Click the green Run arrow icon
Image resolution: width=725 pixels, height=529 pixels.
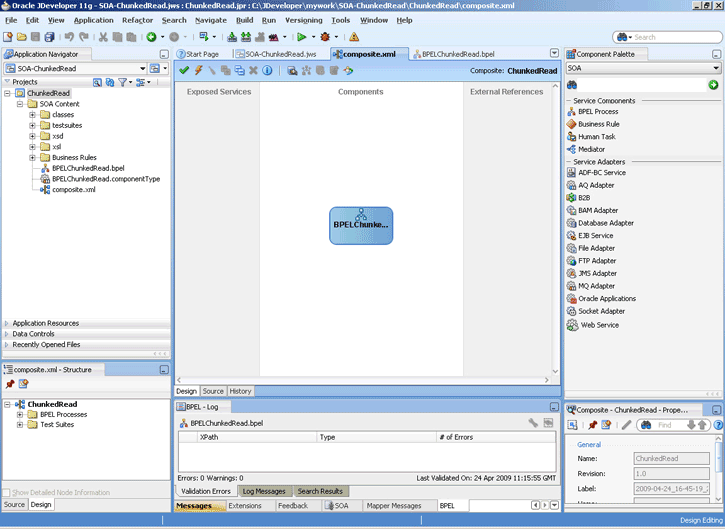tap(299, 37)
